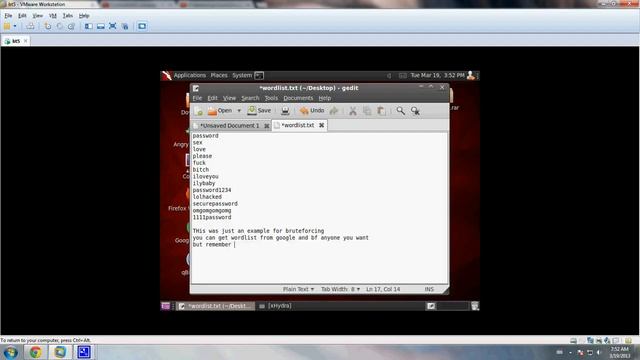Click the gedit Open folder icon
The width and height of the screenshot is (640, 360).
coord(212,111)
